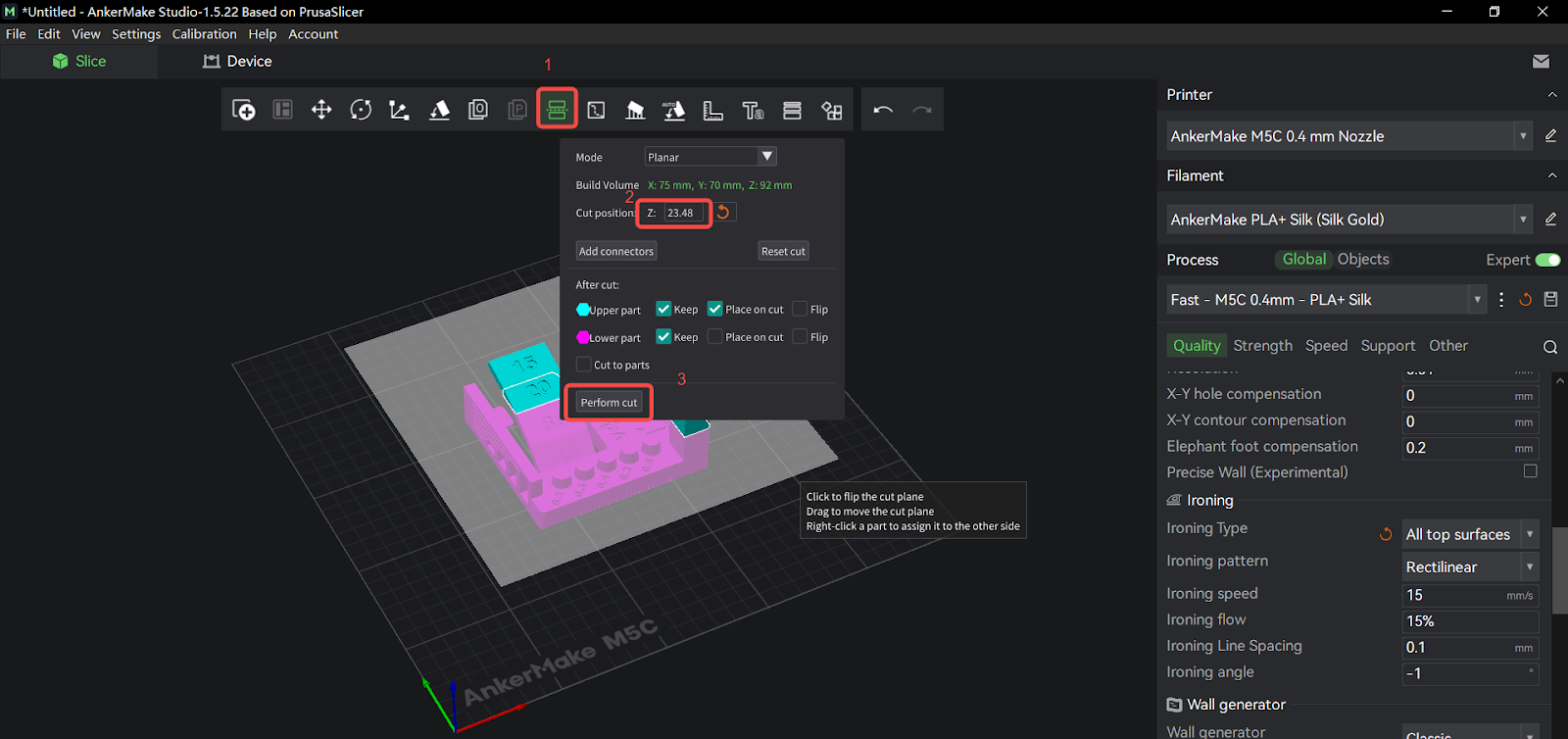Select the Arrange layout toolbar icon
This screenshot has height=739, width=1568.
tap(283, 110)
